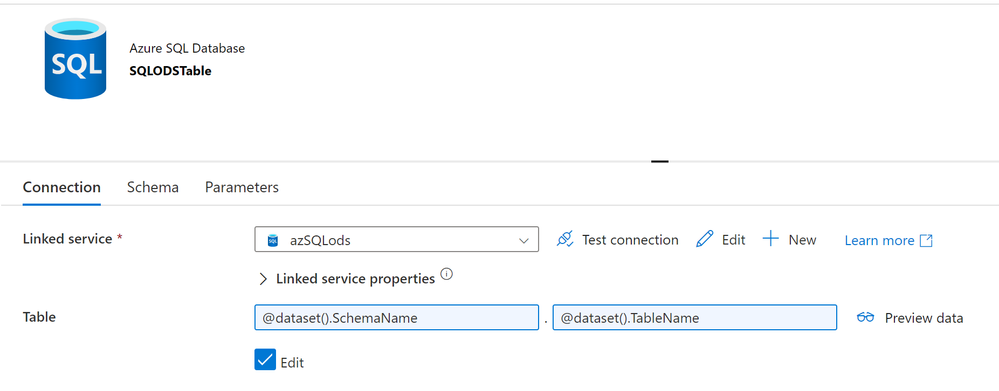The width and height of the screenshot is (999, 391).
Task: Click the New plus icon
Action: click(771, 239)
